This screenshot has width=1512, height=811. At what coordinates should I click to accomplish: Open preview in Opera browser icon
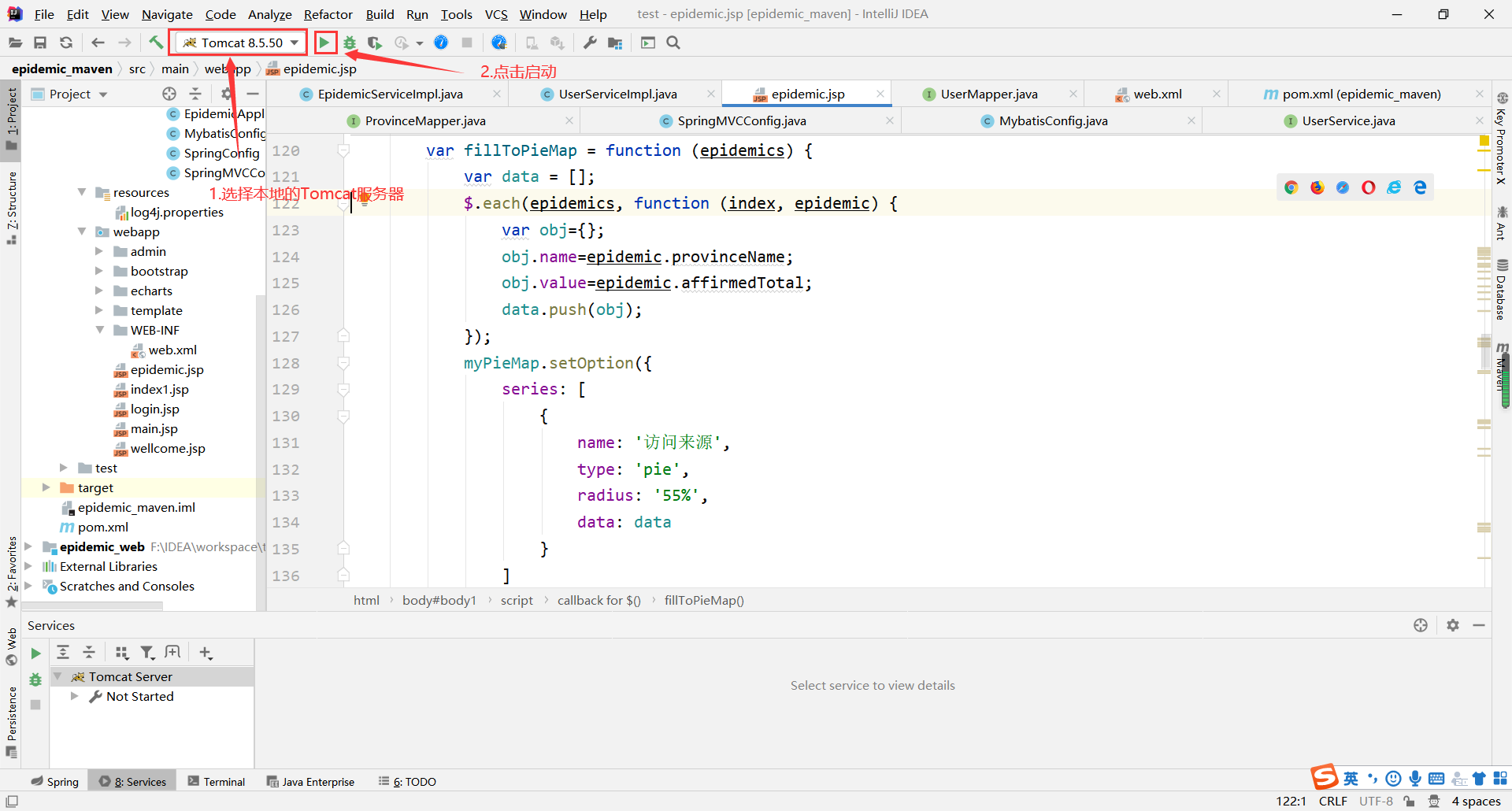[1369, 187]
